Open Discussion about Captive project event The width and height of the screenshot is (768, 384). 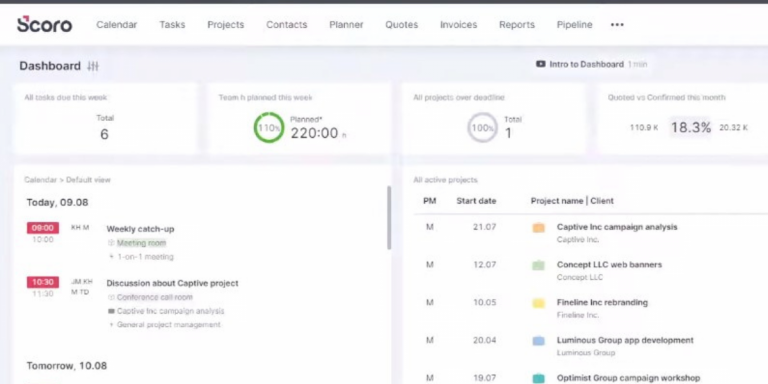(x=172, y=283)
